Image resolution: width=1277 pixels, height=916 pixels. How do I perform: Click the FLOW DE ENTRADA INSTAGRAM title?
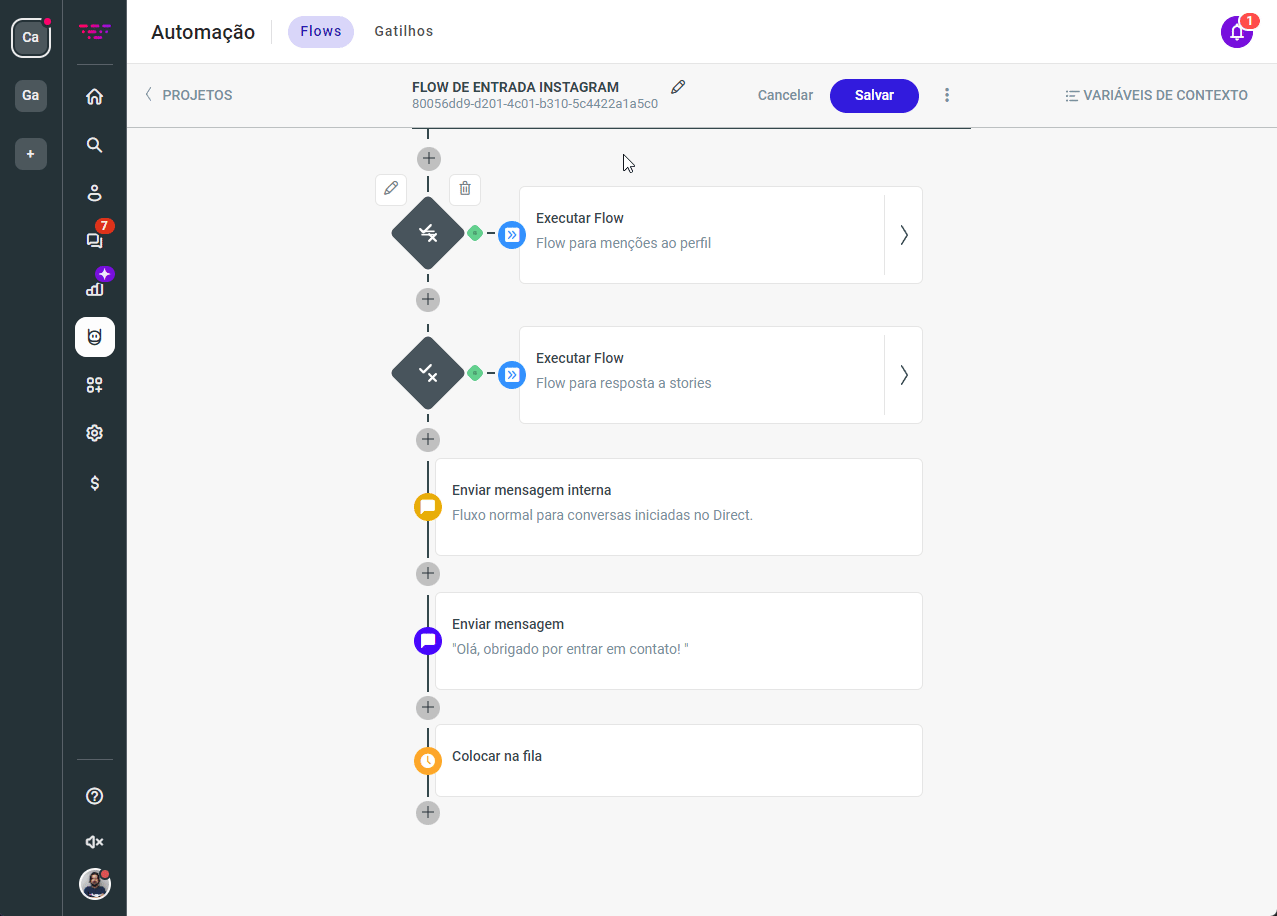[515, 87]
